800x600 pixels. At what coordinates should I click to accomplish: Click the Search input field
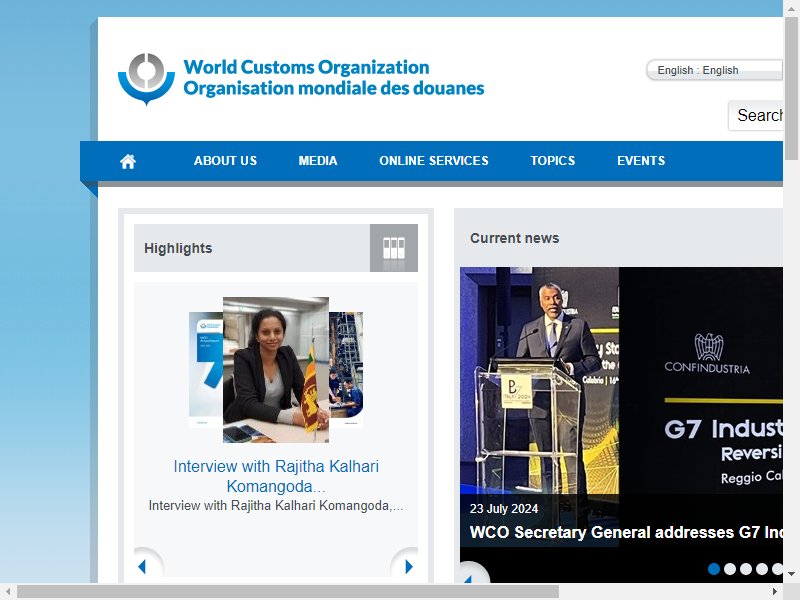coord(756,116)
